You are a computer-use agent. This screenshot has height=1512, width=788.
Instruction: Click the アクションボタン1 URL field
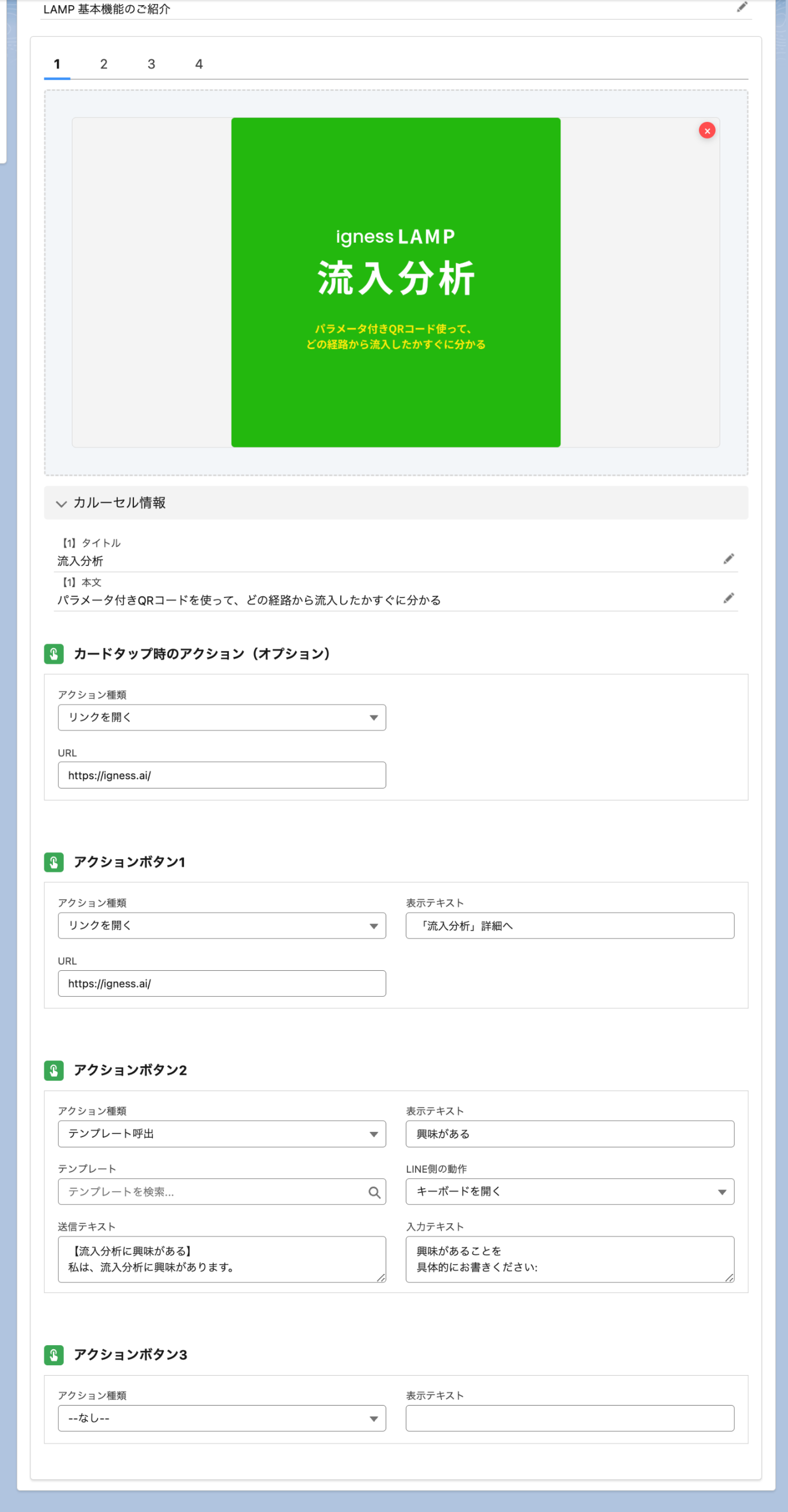click(x=221, y=983)
